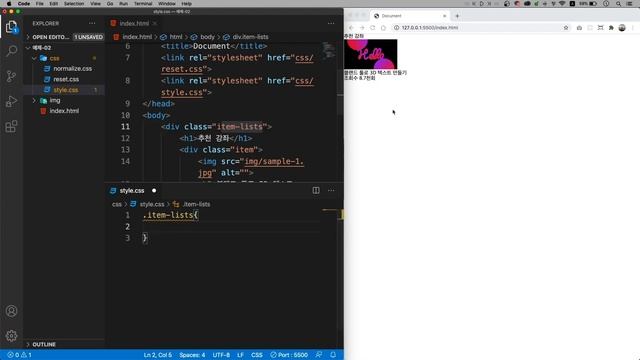640x360 pixels.
Task: Open the Search view in activity bar
Action: (x=11, y=51)
